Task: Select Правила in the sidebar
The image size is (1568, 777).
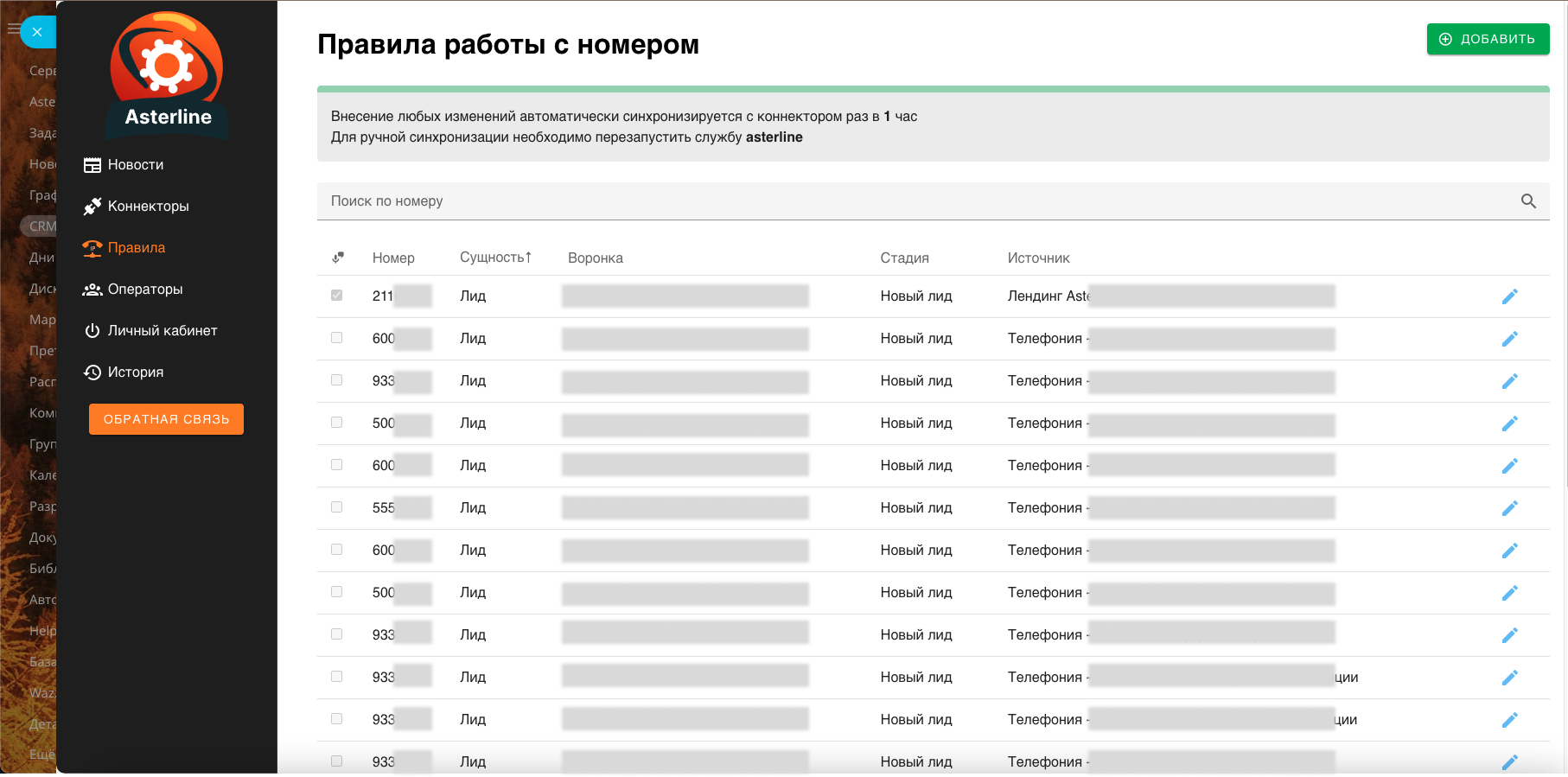Action: [x=124, y=248]
